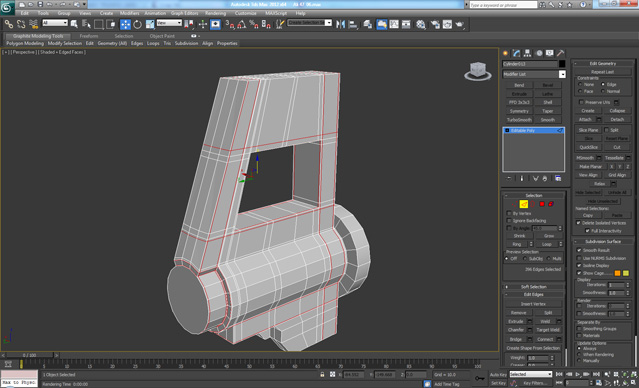
Task: Open the Graph Editors menu
Action: [x=184, y=13]
